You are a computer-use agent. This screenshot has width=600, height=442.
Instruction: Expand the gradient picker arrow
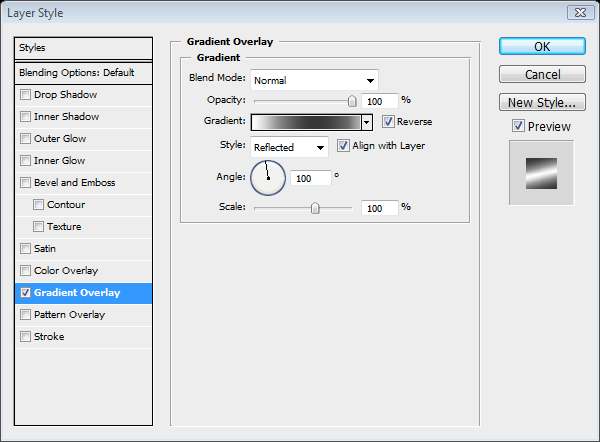(367, 122)
